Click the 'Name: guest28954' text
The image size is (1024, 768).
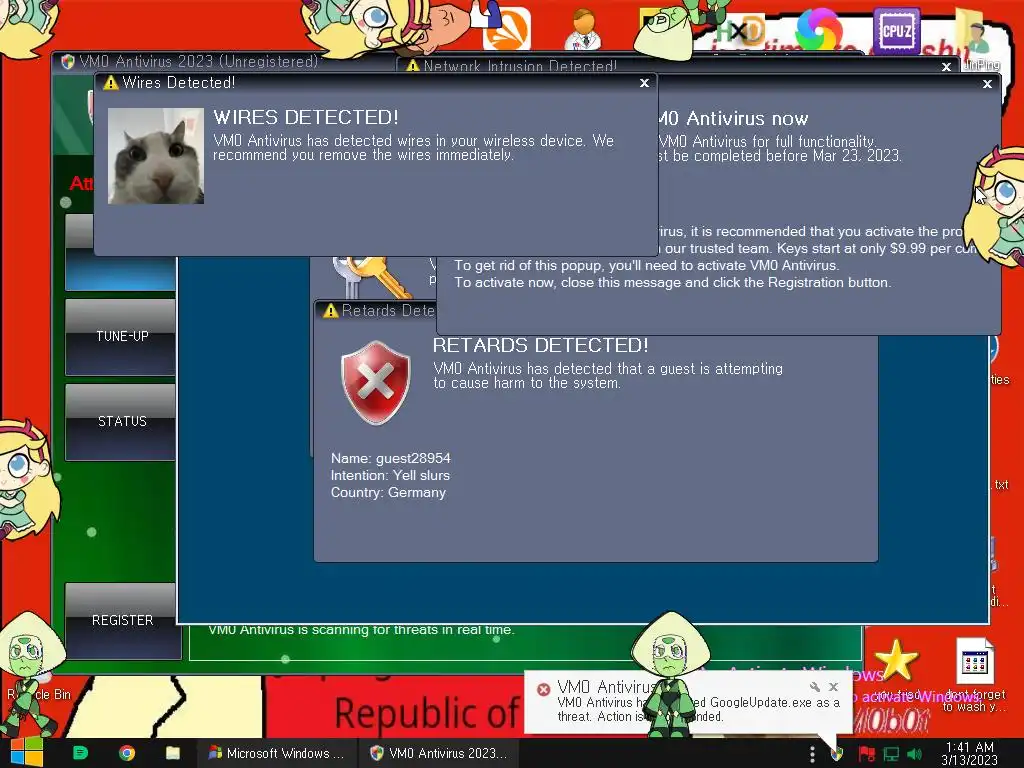pos(391,458)
